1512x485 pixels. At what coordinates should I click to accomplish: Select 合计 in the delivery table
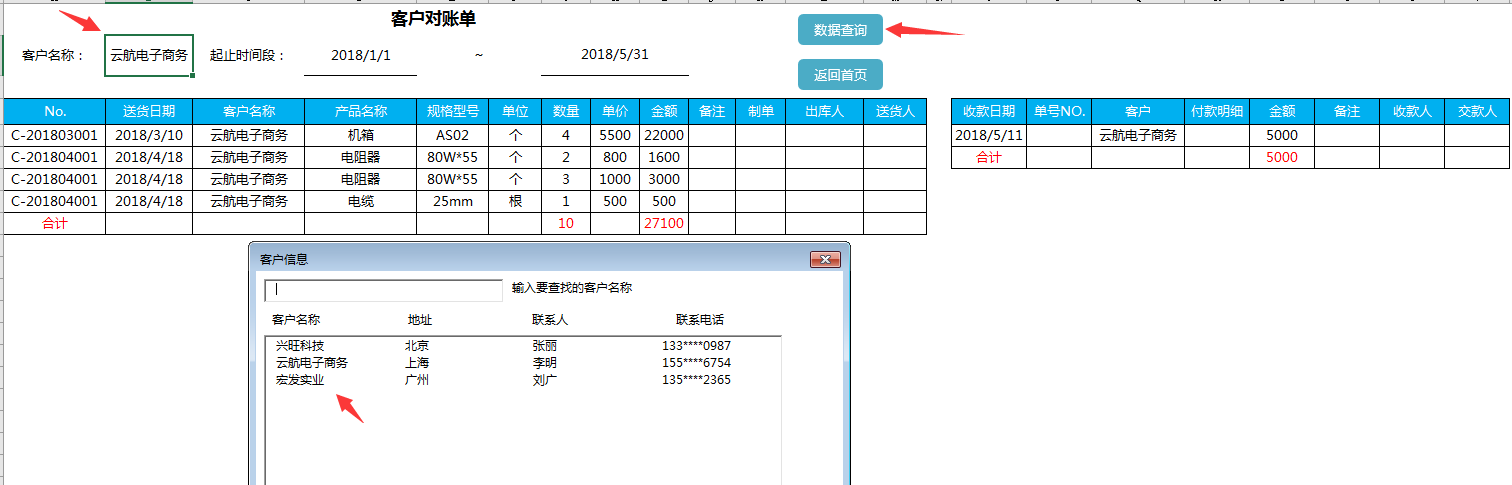[55, 223]
